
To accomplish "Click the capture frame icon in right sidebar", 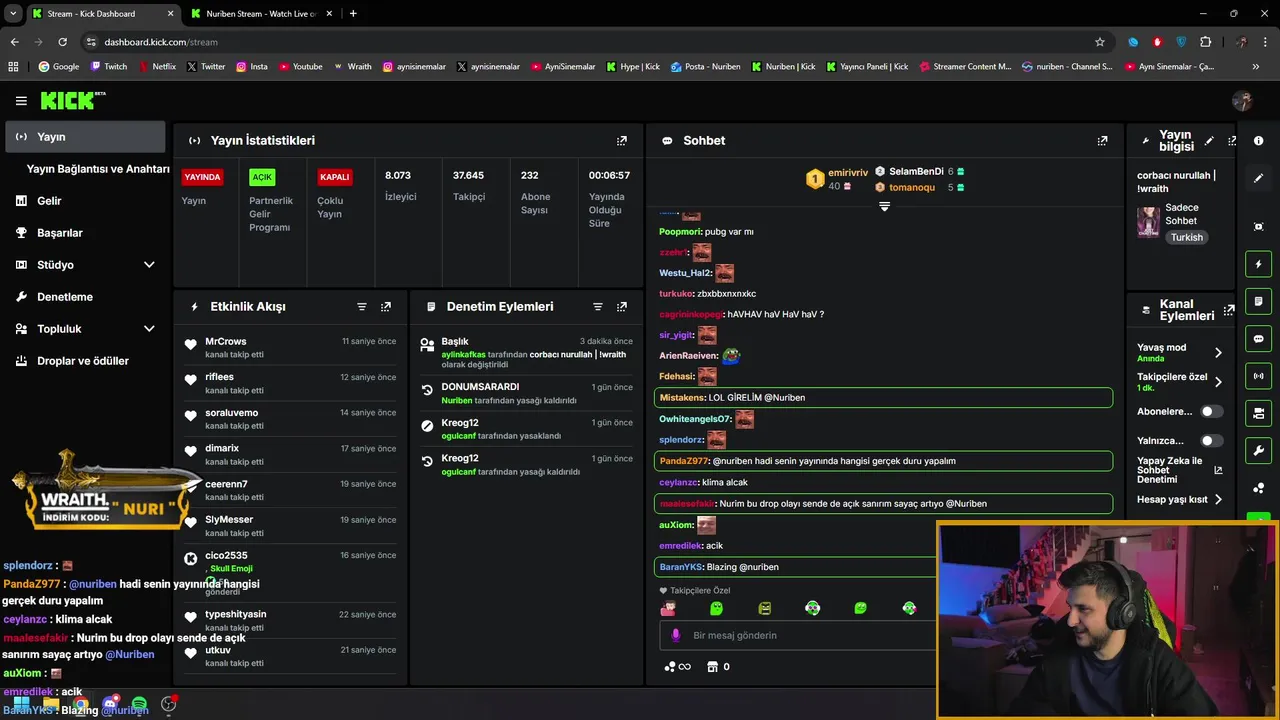I will [x=1259, y=227].
